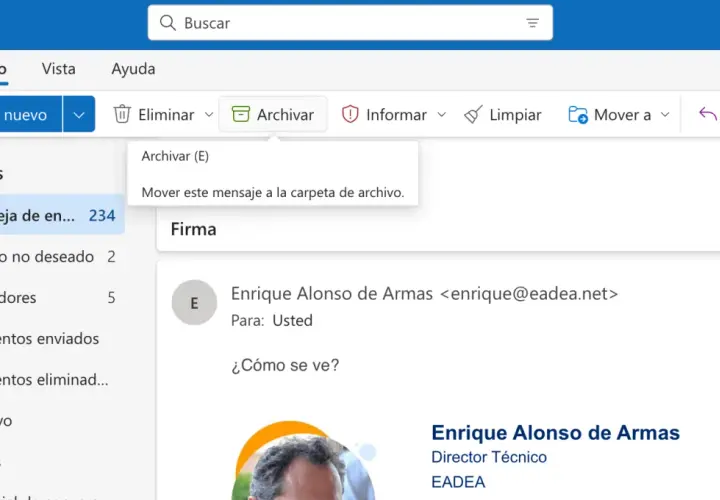The width and height of the screenshot is (720, 500).
Task: Click the Archivar (E) tooltip title
Action: click(175, 156)
